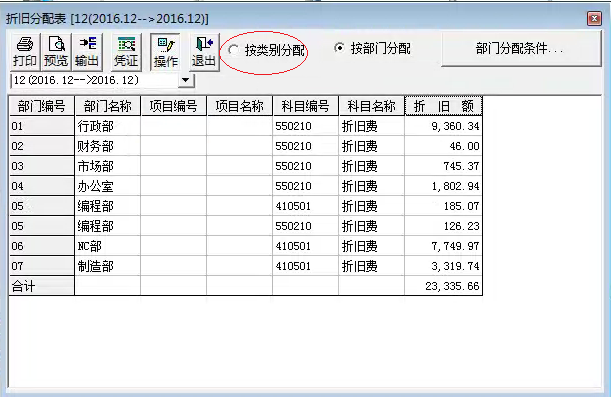
Task: Click the period field showing 12 (2016.12-->2016.12)
Action: point(94,80)
